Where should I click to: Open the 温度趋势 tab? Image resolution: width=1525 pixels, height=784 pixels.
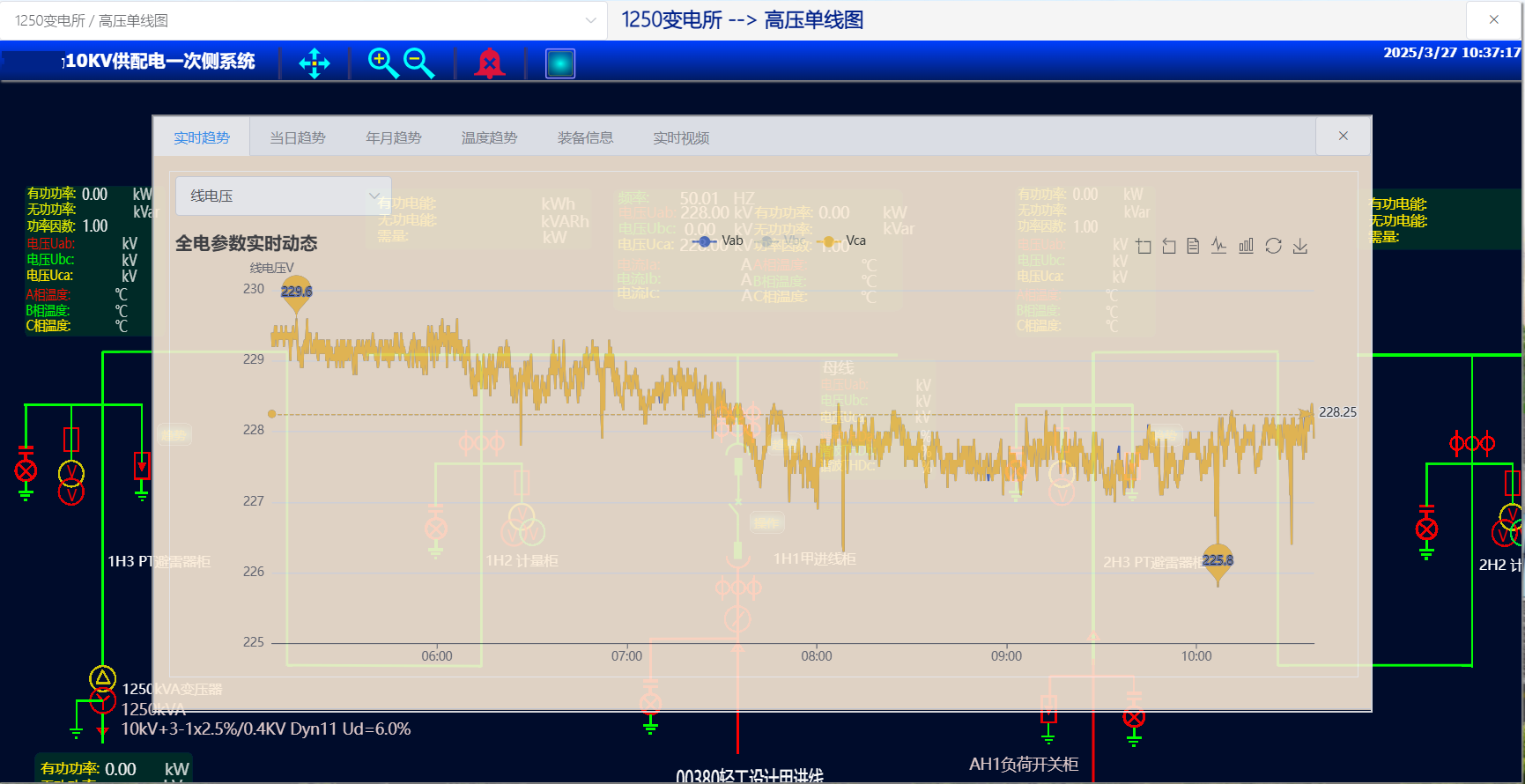(489, 137)
